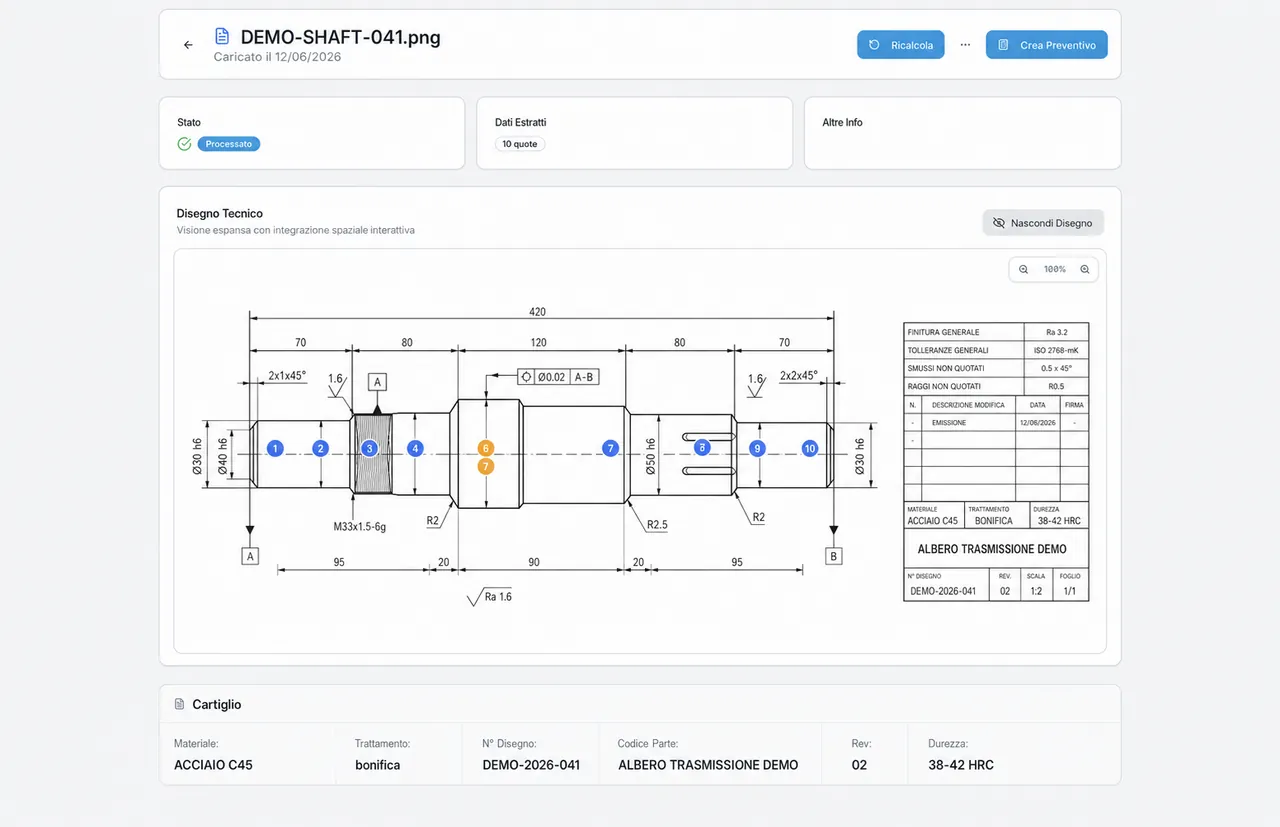Select dimension marker 3 on the thread
Viewport: 1280px width, 827px height.
click(369, 449)
